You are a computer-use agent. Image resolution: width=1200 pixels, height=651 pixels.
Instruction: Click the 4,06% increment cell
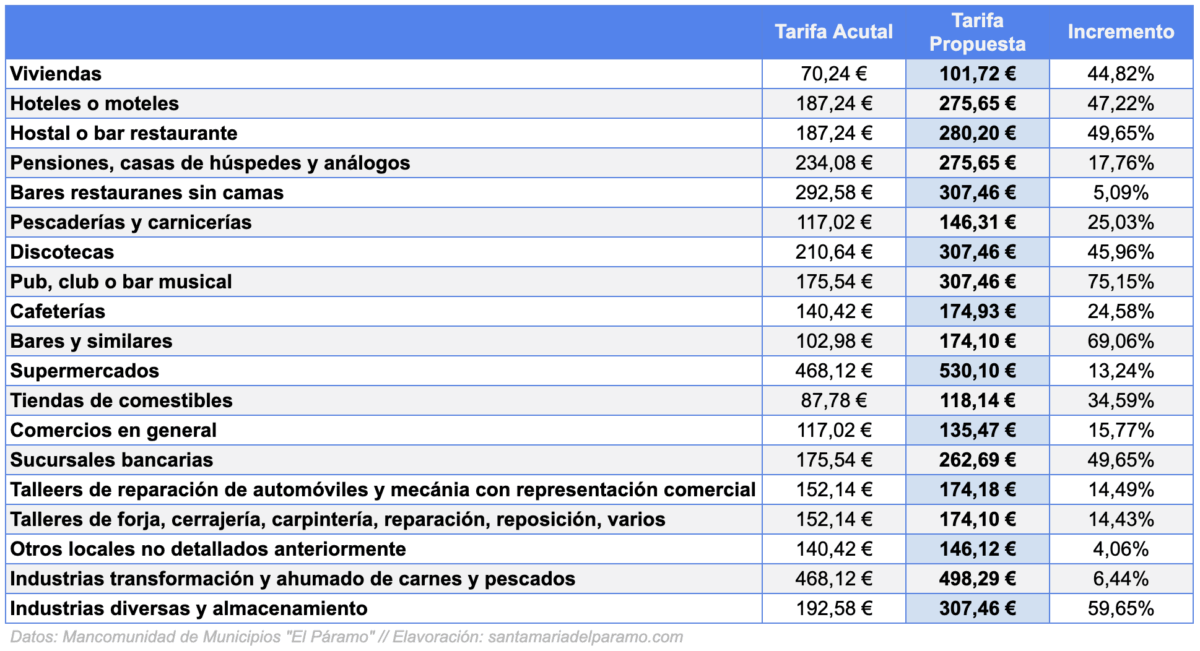point(1121,549)
